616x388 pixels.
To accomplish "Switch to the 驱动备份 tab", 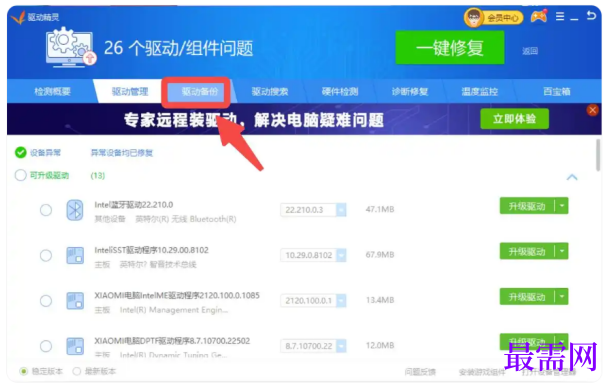I will tap(199, 92).
